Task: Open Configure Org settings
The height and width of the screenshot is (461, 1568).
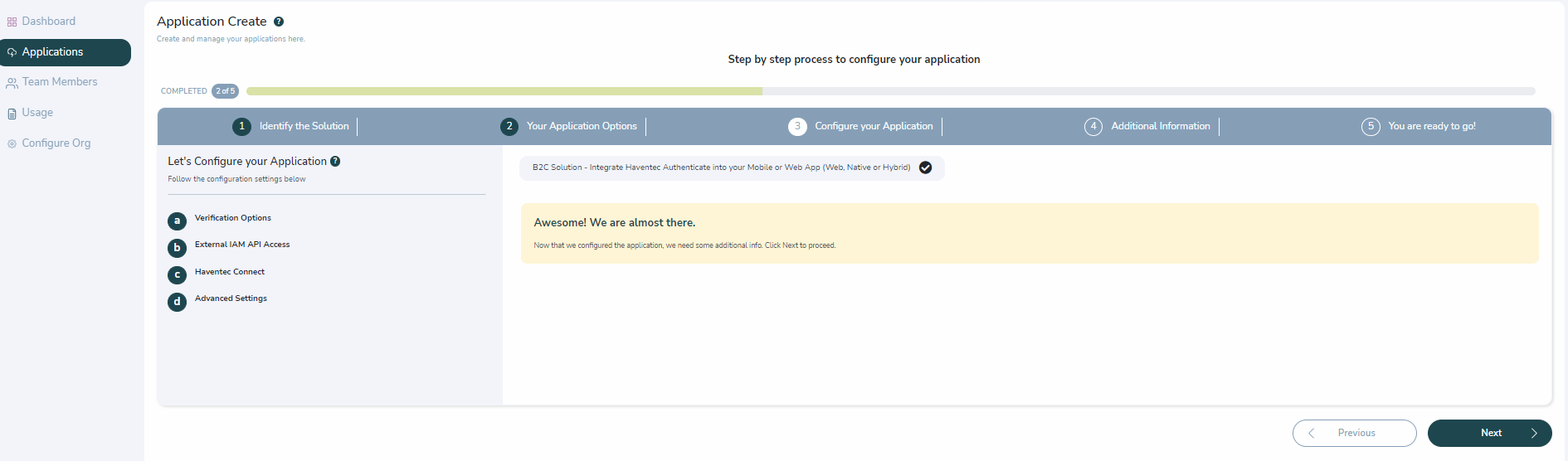Action: tap(56, 143)
